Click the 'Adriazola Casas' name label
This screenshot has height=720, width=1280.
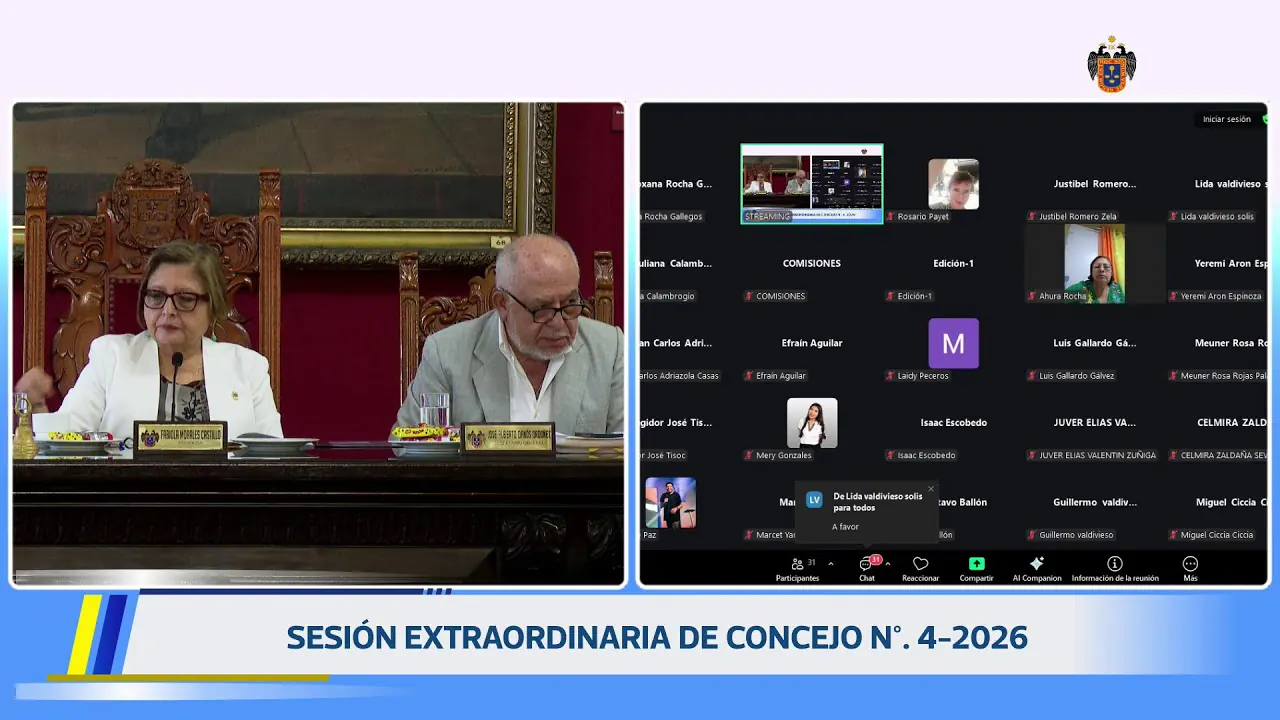point(680,376)
